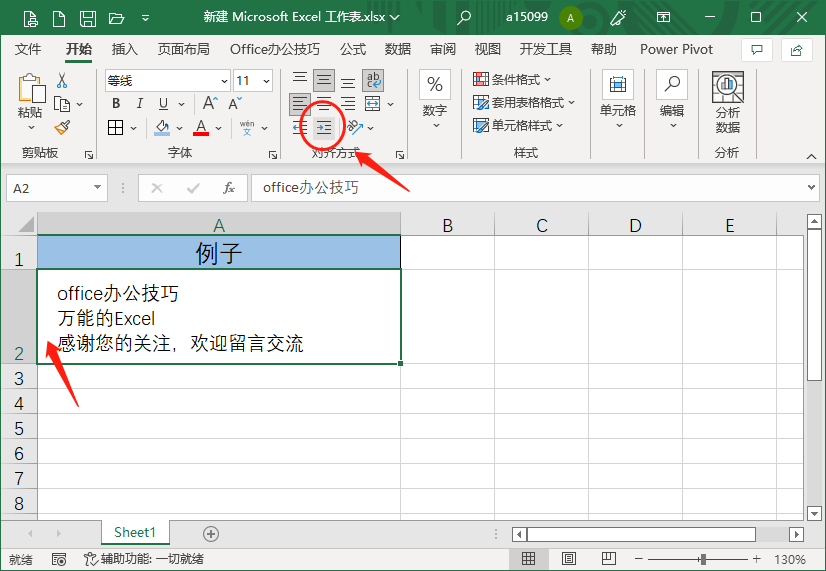Collapse the ribbon chevron
Image resolution: width=826 pixels, height=571 pixels.
point(811,156)
